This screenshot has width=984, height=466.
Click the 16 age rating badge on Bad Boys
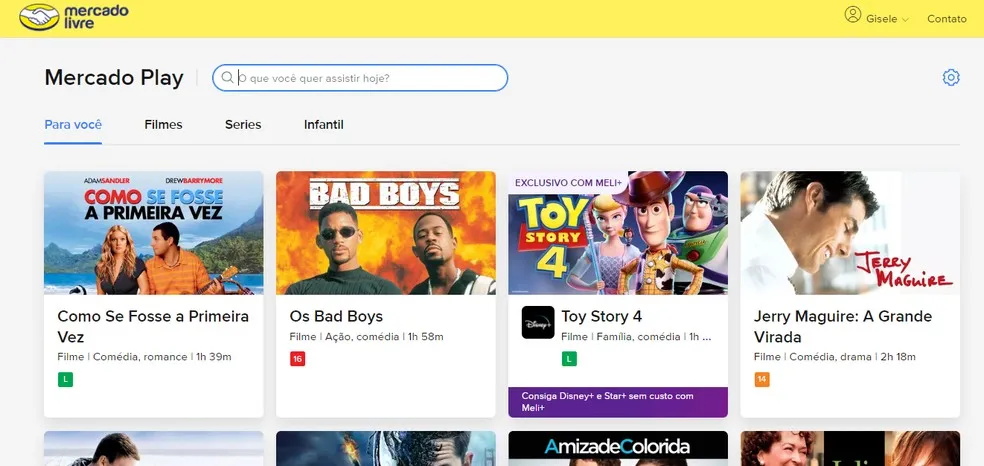pyautogui.click(x=297, y=359)
